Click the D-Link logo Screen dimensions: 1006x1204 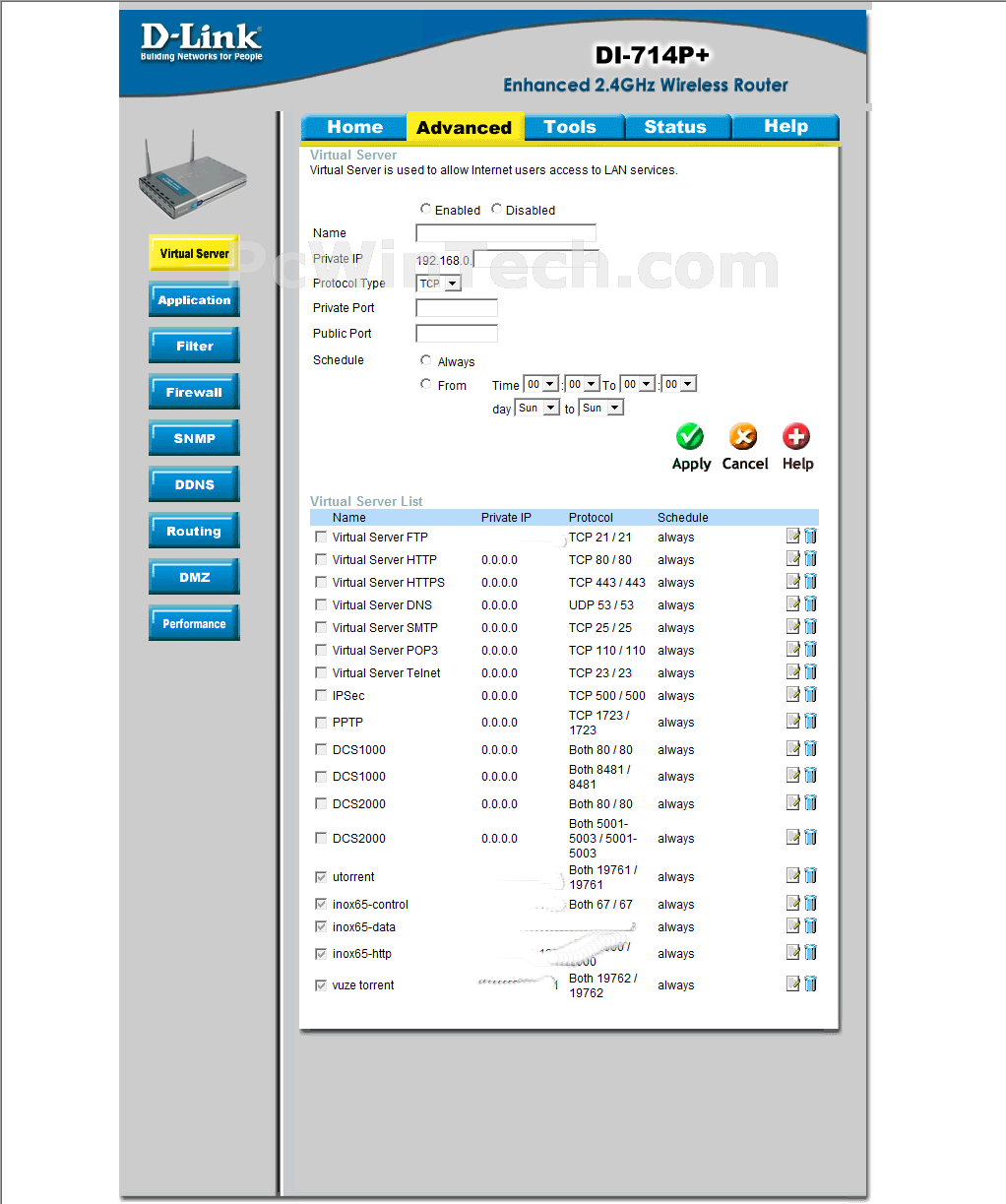[201, 42]
